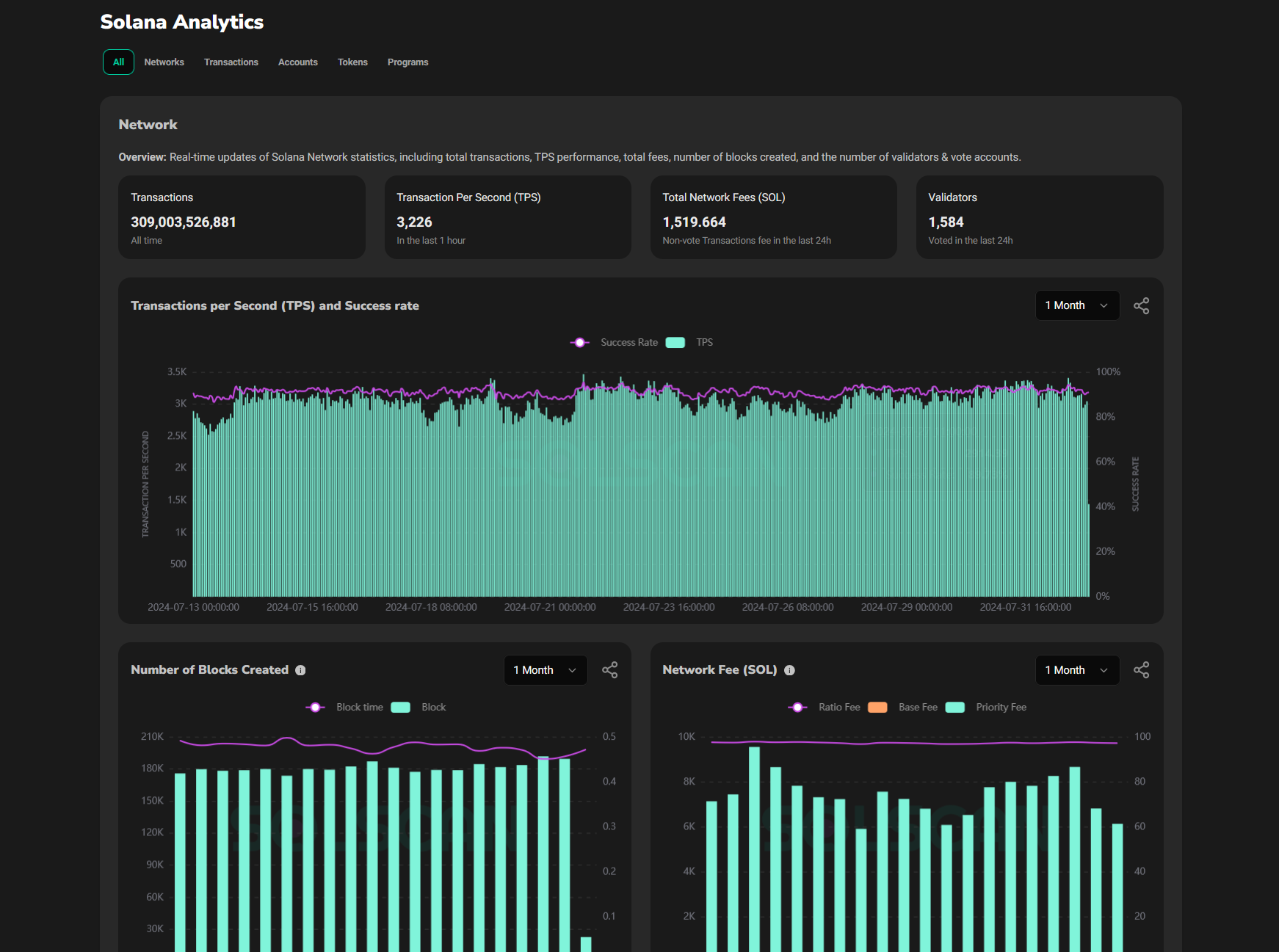The width and height of the screenshot is (1279, 952).
Task: Click the tallest bar in Network Fee chart
Action: coord(754,849)
